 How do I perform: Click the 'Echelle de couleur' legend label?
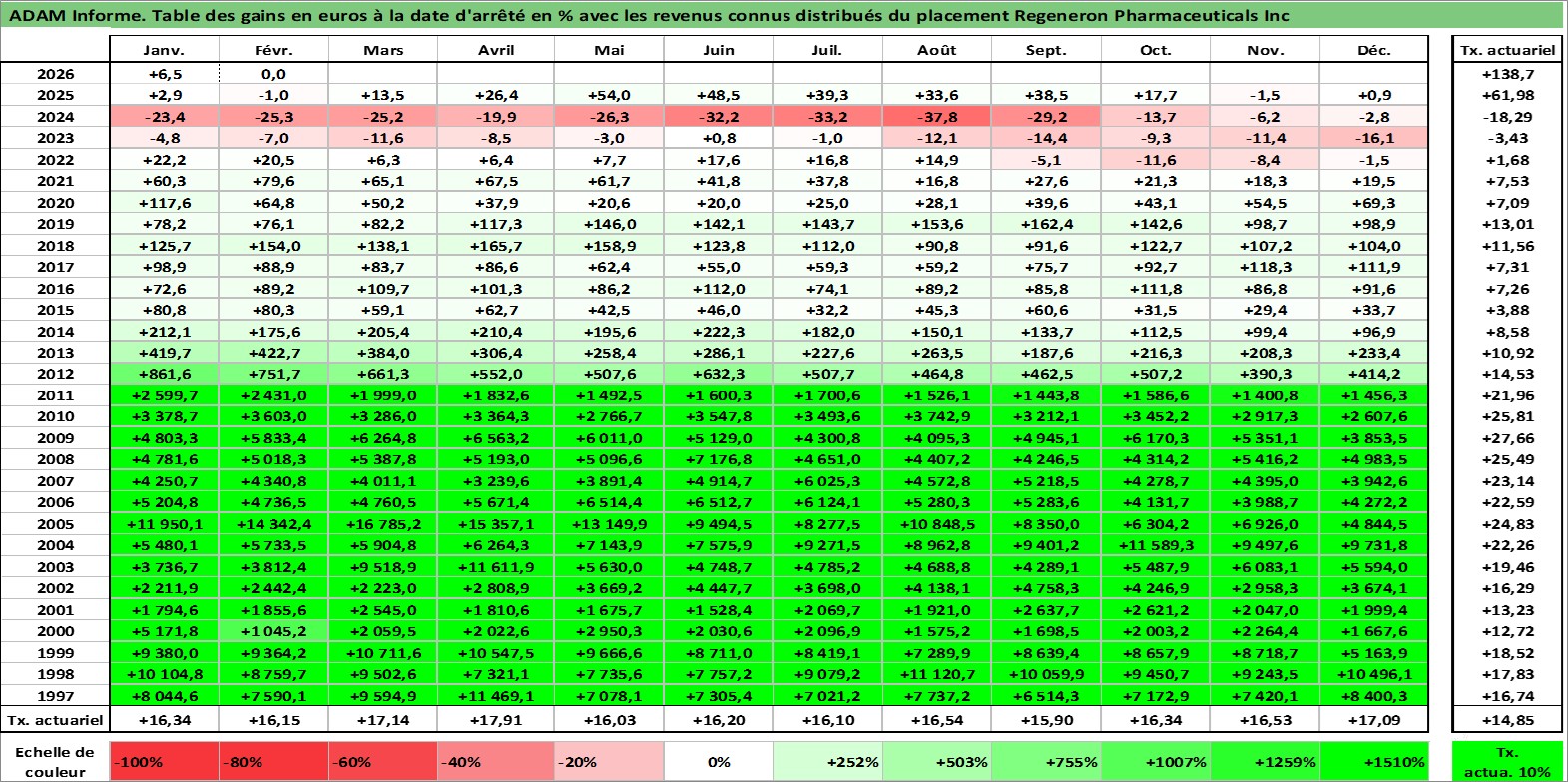55,761
